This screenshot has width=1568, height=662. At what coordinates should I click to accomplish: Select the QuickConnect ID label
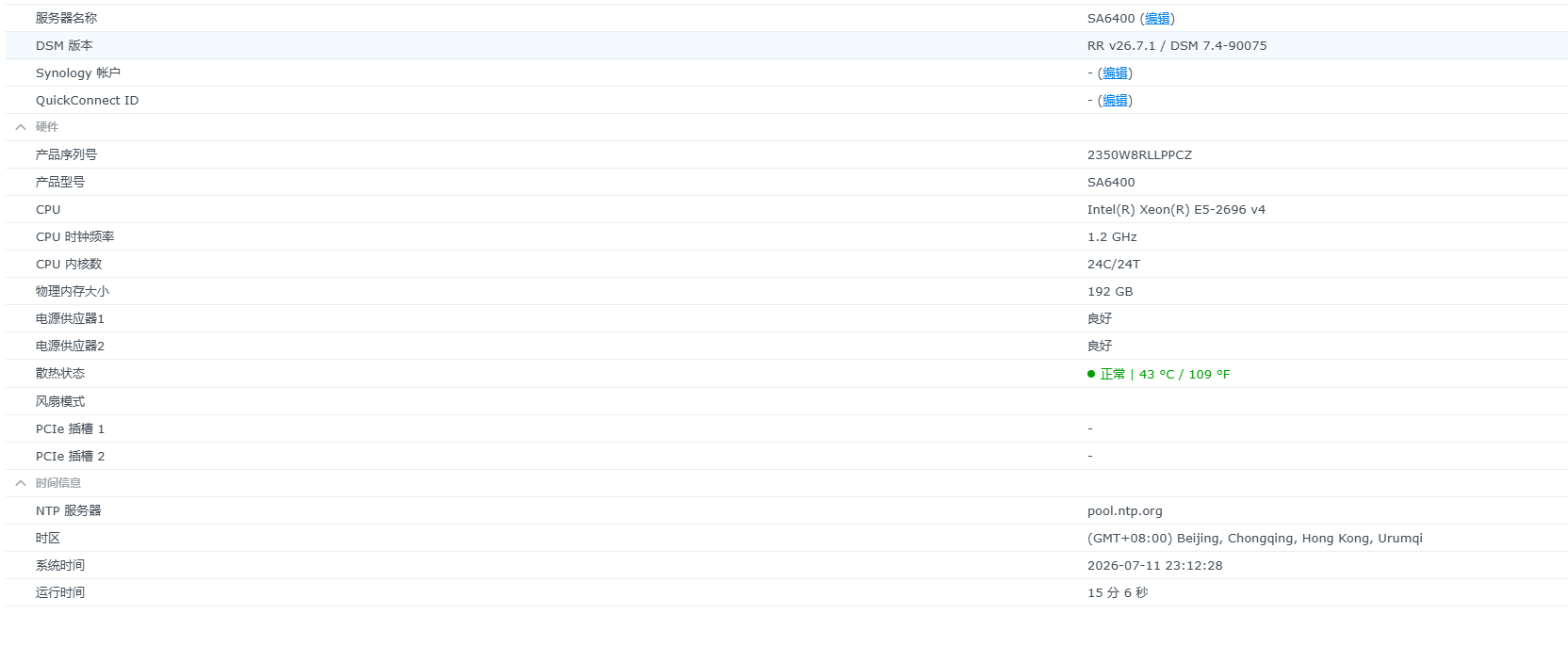87,100
